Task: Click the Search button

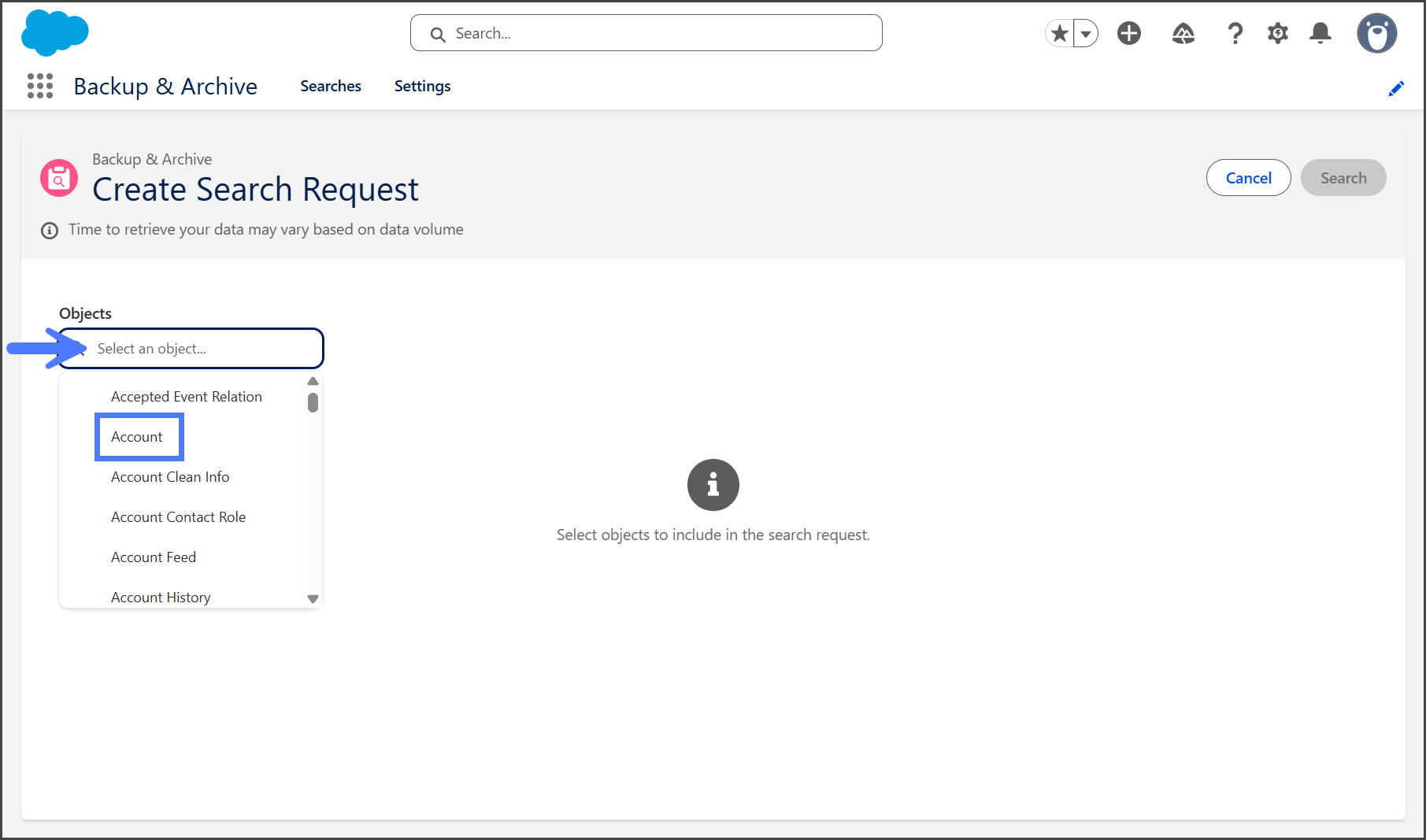Action: point(1343,178)
